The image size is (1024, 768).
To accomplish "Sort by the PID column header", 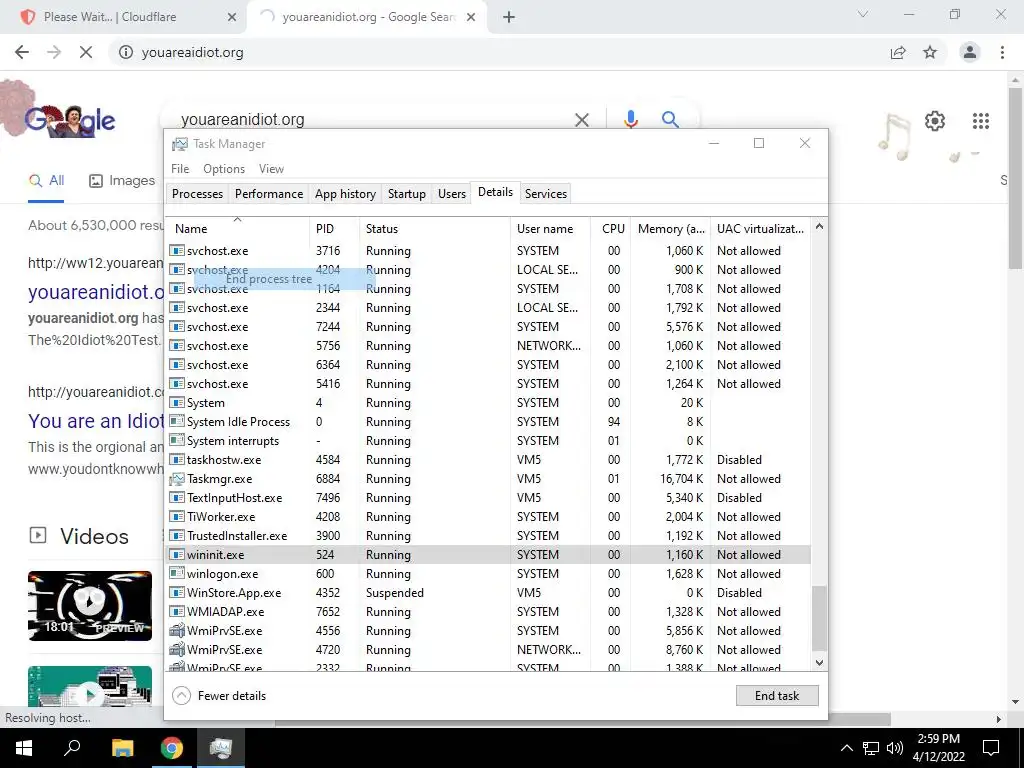I will coord(334,229).
